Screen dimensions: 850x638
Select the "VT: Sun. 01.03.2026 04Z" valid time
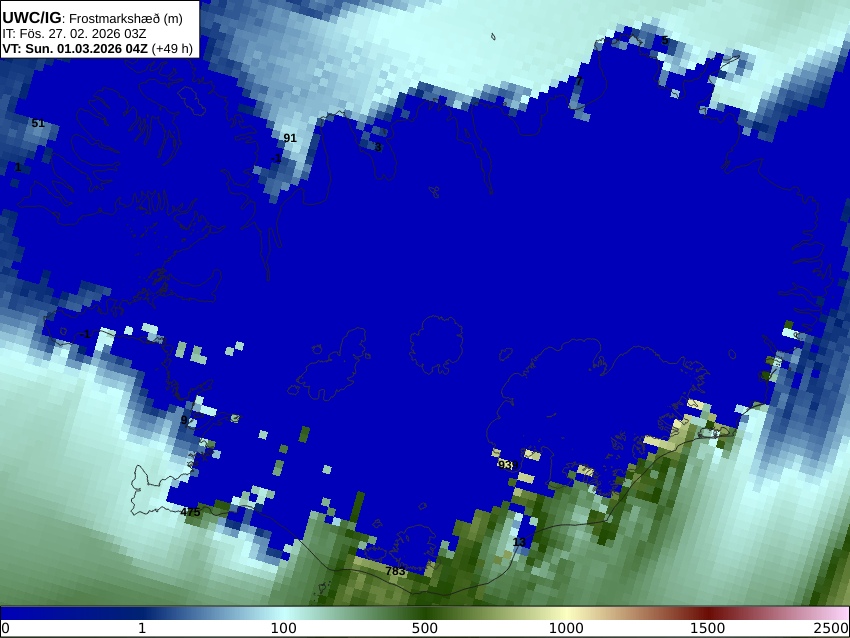click(75, 48)
